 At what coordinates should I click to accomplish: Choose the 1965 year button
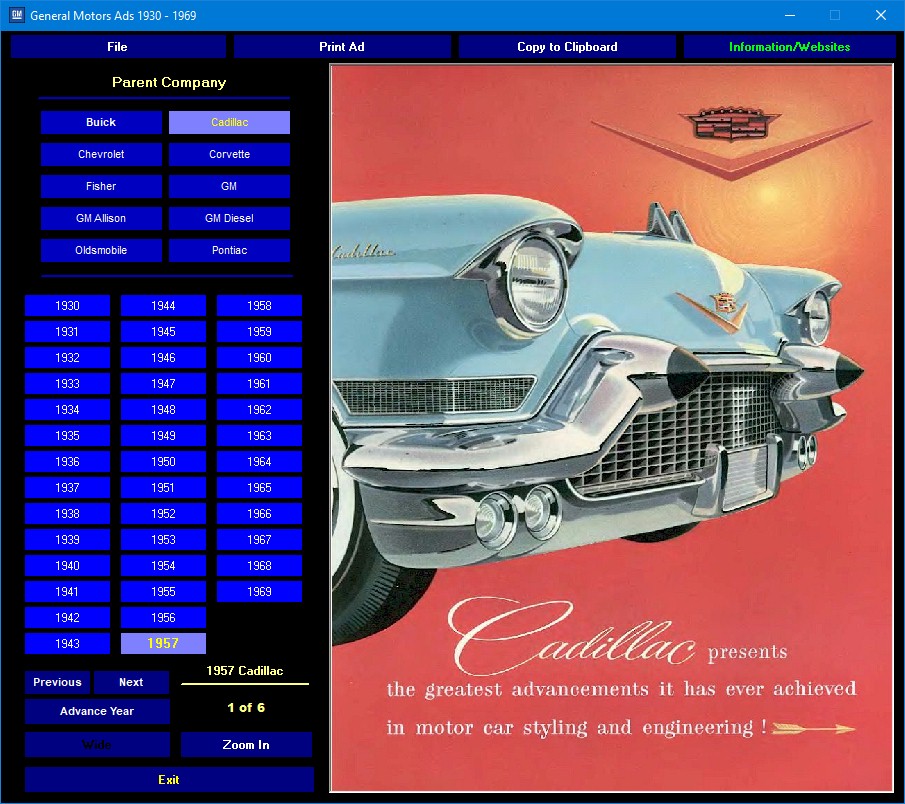(x=259, y=488)
